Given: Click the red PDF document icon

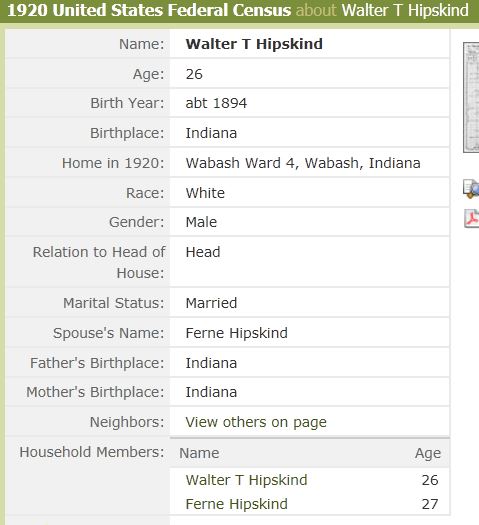Looking at the screenshot, I should [x=472, y=218].
